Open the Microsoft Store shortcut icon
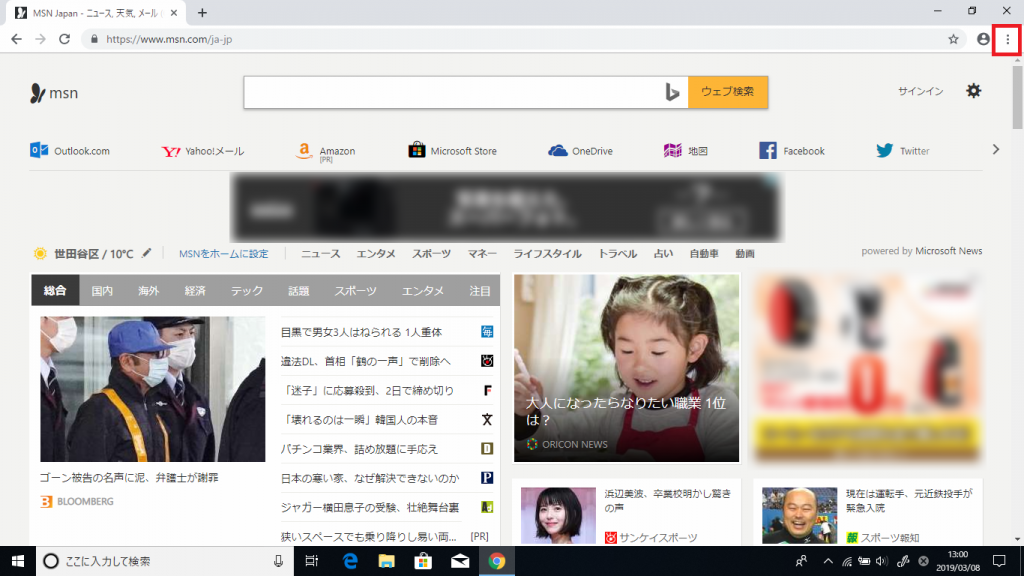 [x=417, y=150]
